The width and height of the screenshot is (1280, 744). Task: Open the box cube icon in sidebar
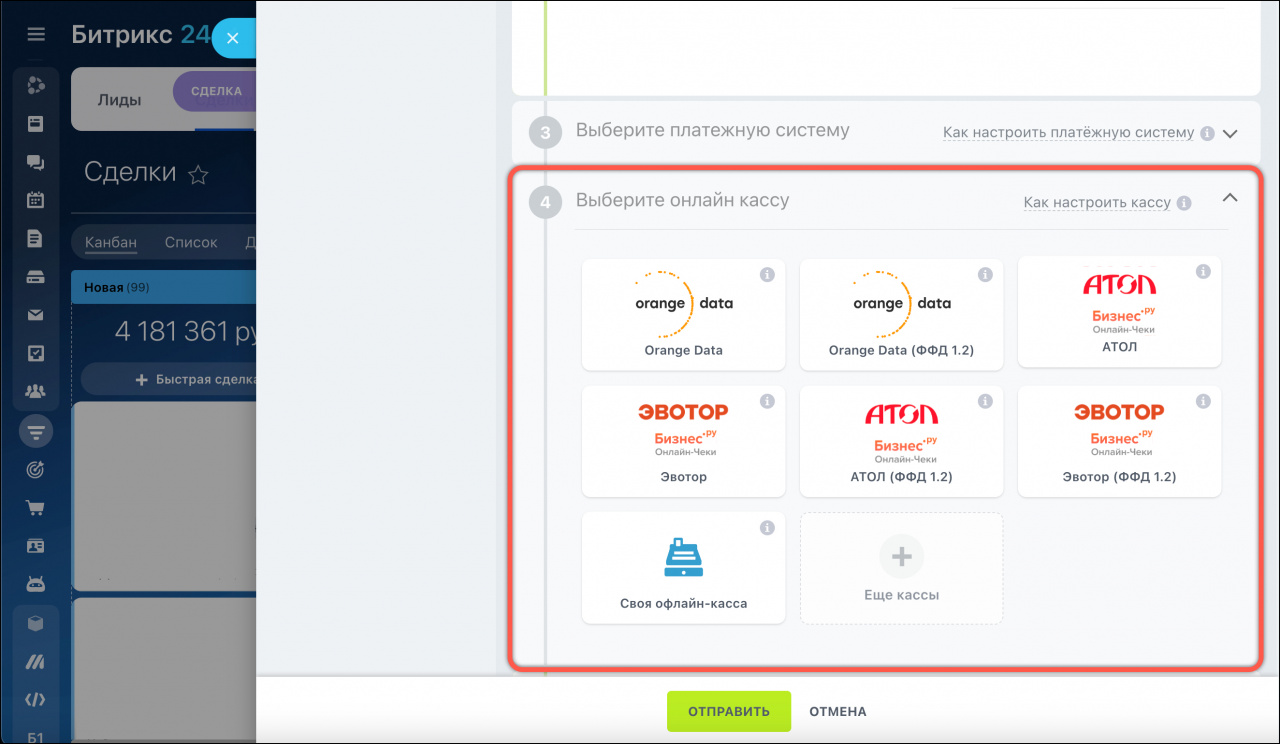35,624
